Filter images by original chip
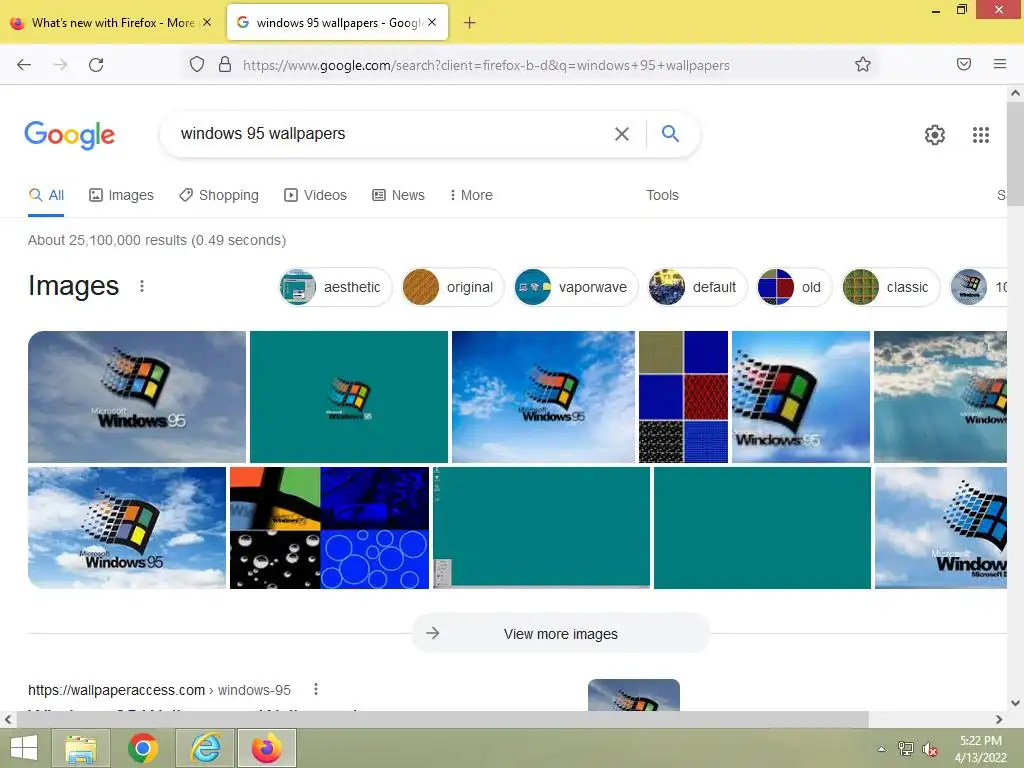The height and width of the screenshot is (768, 1024). tap(453, 287)
